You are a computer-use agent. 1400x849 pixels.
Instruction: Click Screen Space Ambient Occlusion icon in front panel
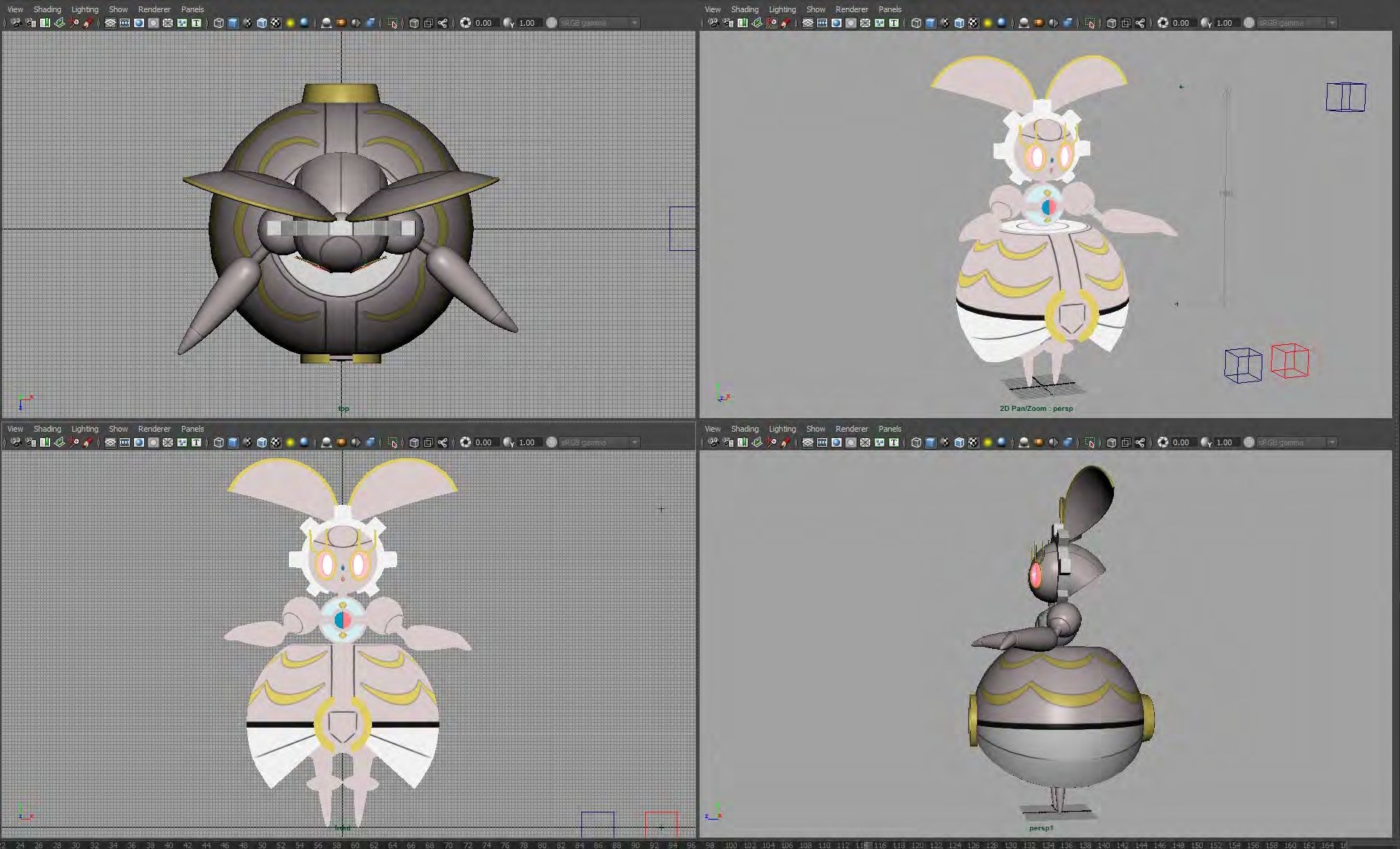326,442
